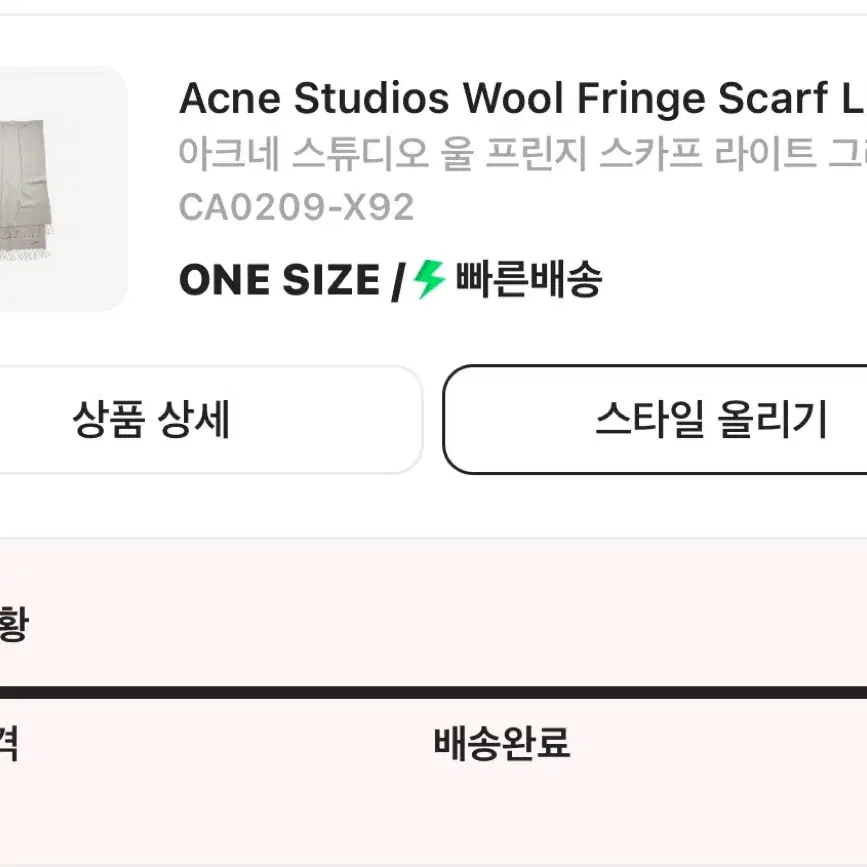Screen dimensions: 867x867
Task: Click the word Fringe in the title
Action: point(641,100)
